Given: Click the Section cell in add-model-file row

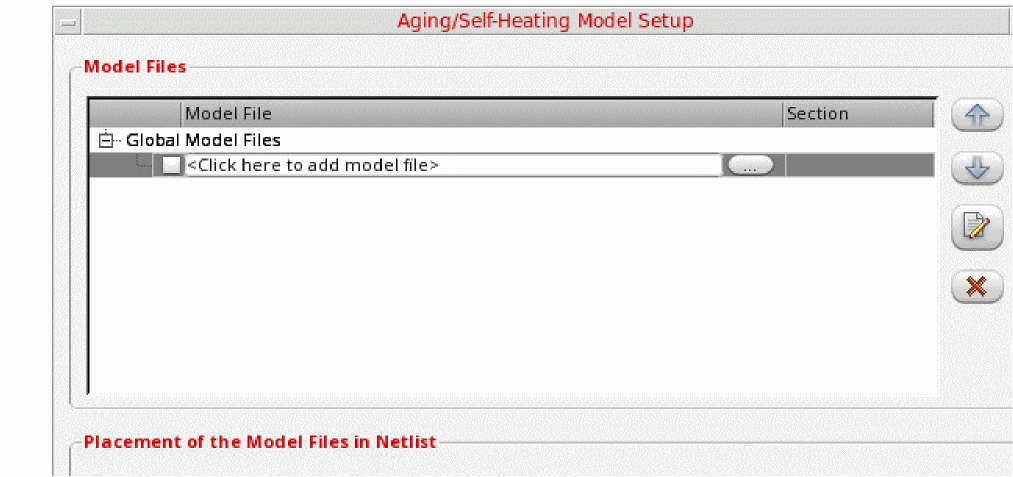Looking at the screenshot, I should click(859, 166).
